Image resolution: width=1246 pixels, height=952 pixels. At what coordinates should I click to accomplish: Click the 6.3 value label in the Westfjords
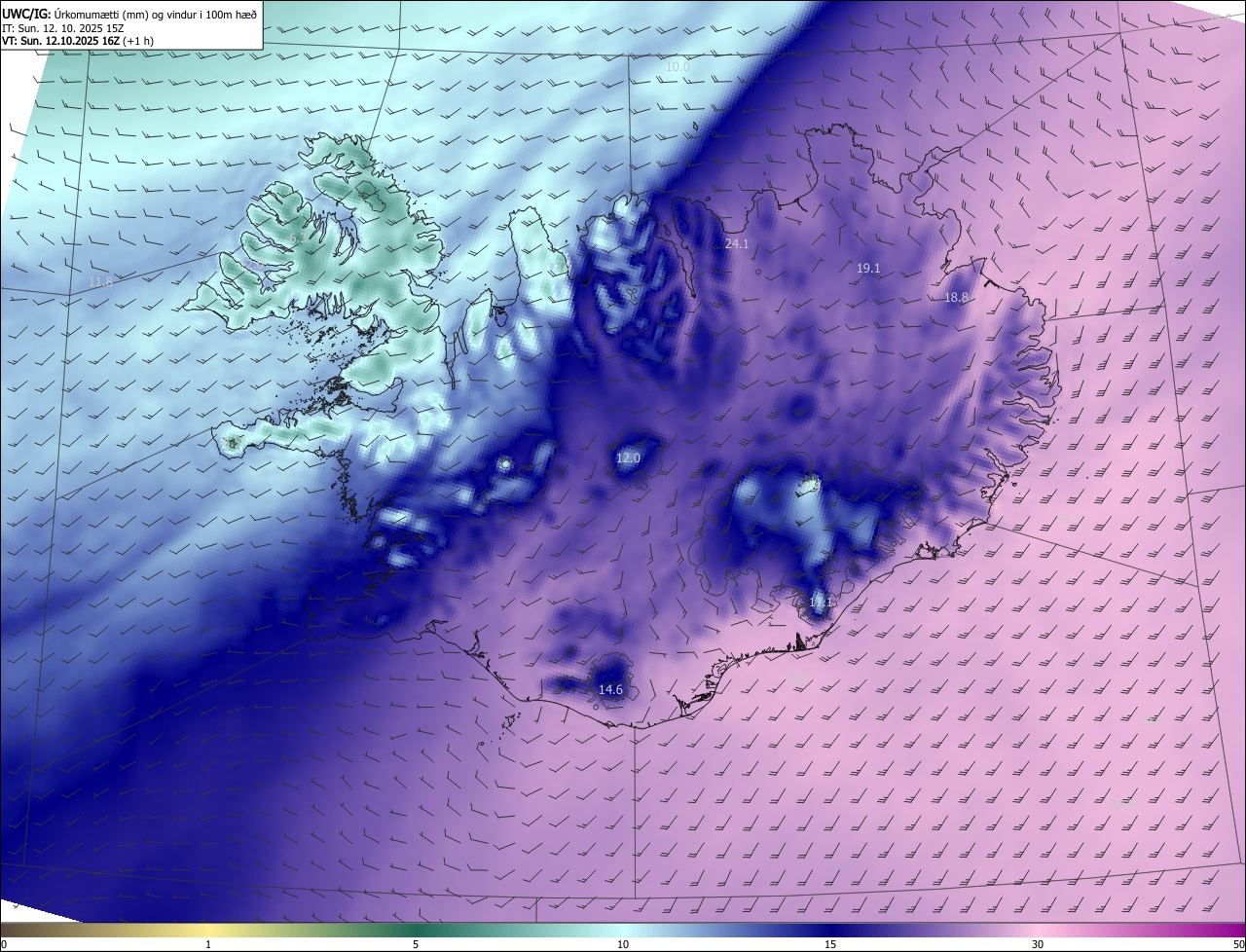[297, 238]
